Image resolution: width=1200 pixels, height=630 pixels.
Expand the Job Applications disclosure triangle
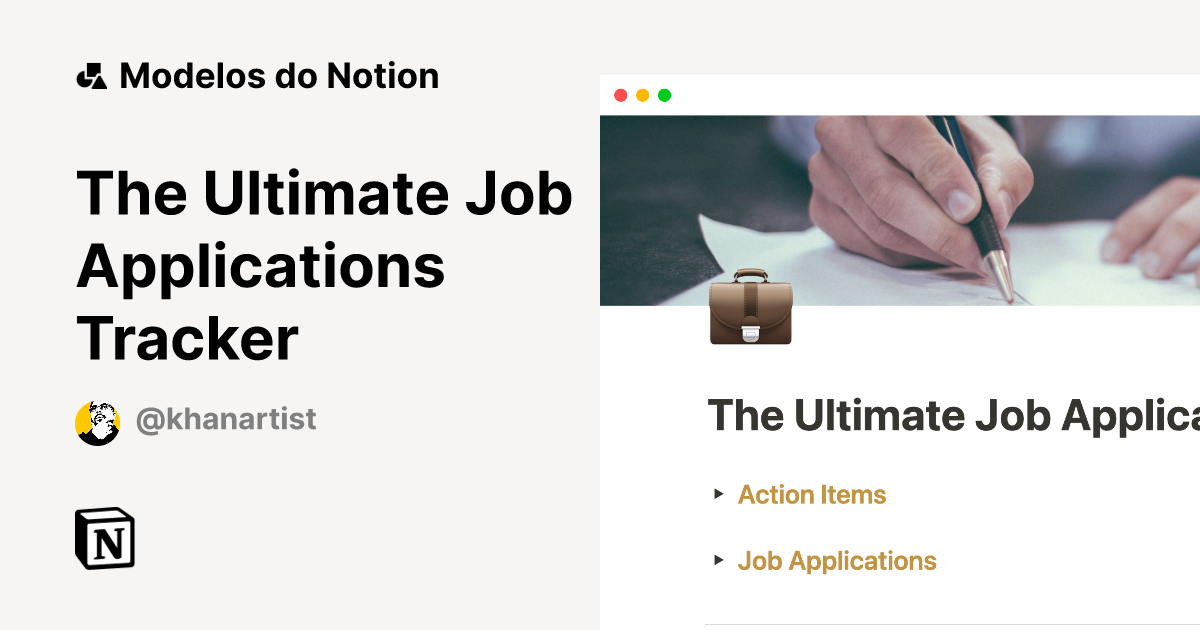coord(718,561)
